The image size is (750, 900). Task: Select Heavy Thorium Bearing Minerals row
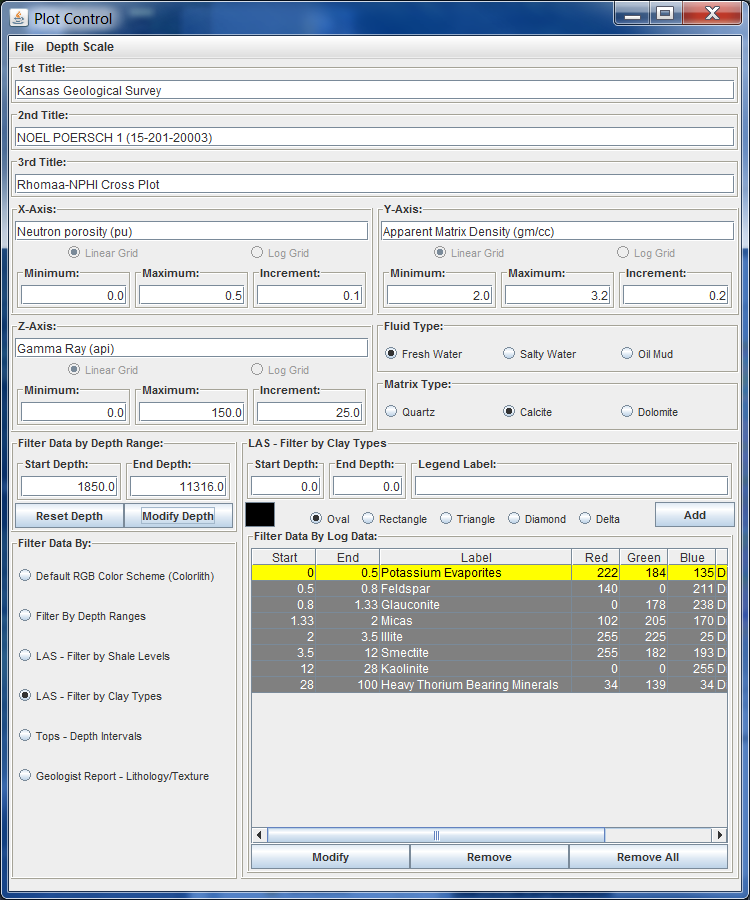tap(489, 685)
